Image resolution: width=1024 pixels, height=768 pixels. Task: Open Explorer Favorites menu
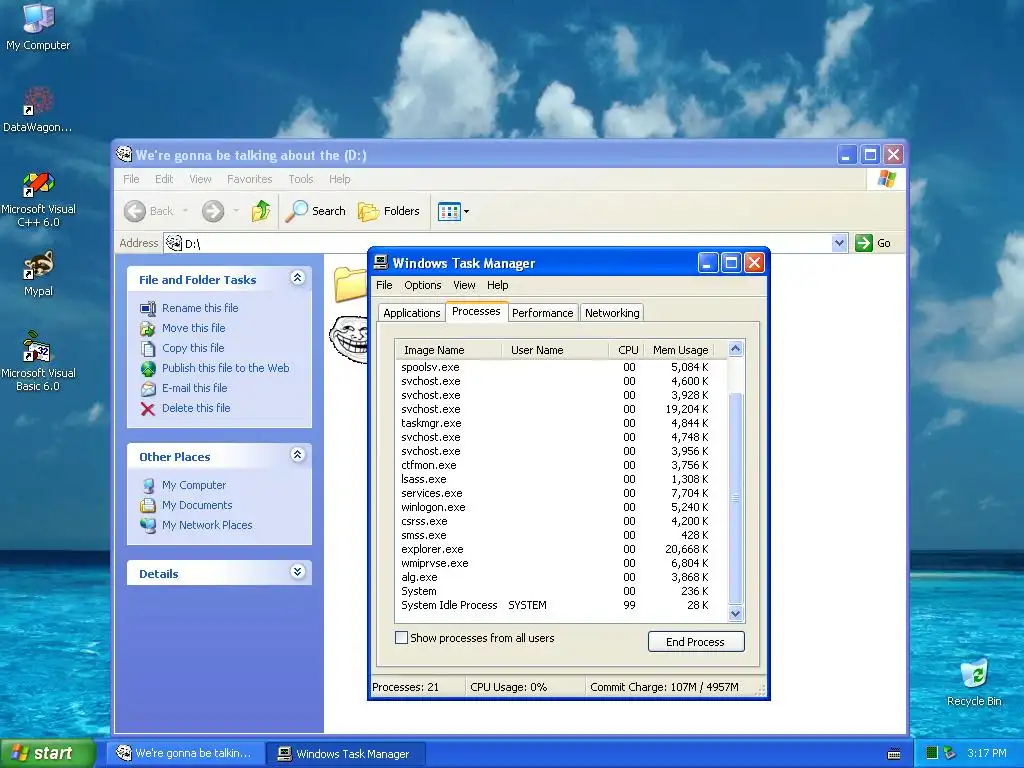[x=249, y=179]
